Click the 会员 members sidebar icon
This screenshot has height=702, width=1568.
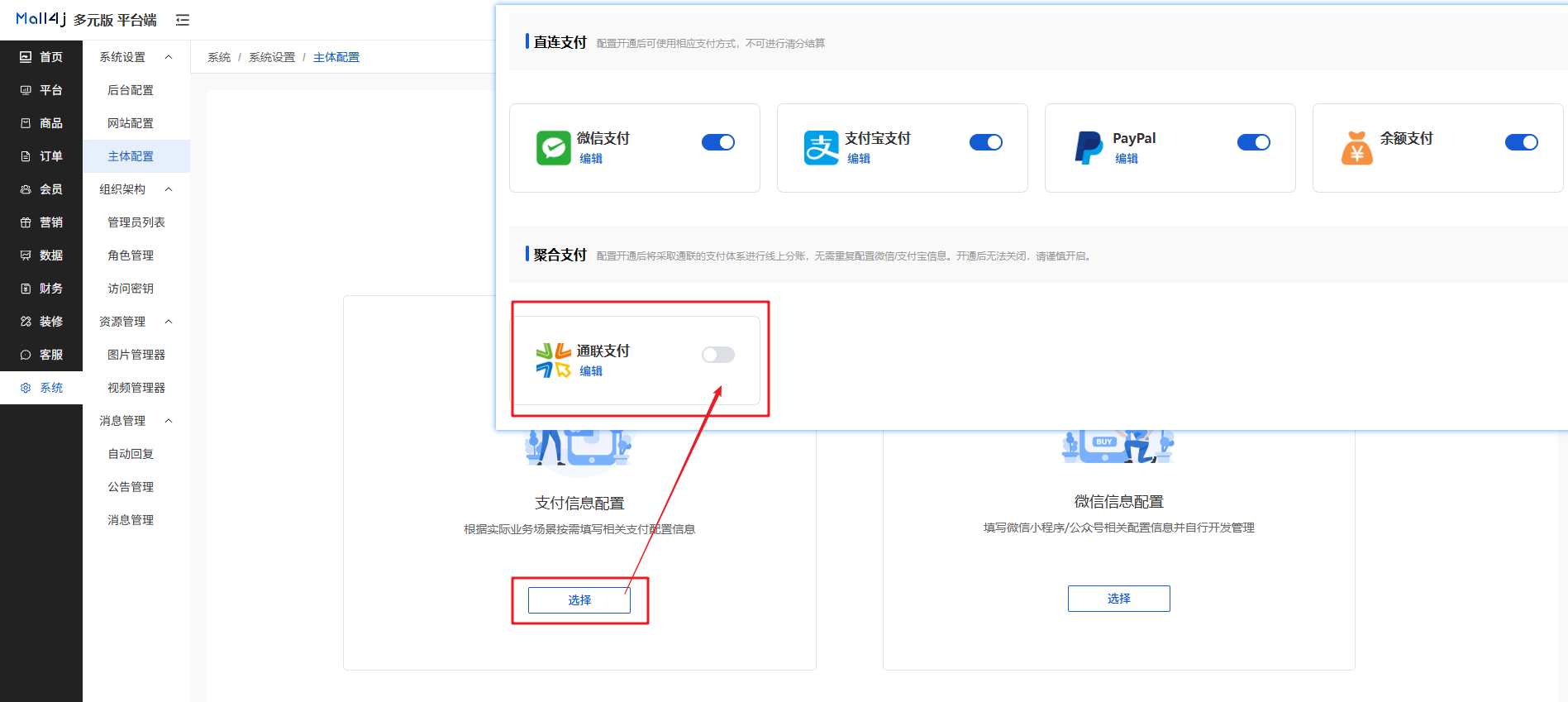(26, 189)
